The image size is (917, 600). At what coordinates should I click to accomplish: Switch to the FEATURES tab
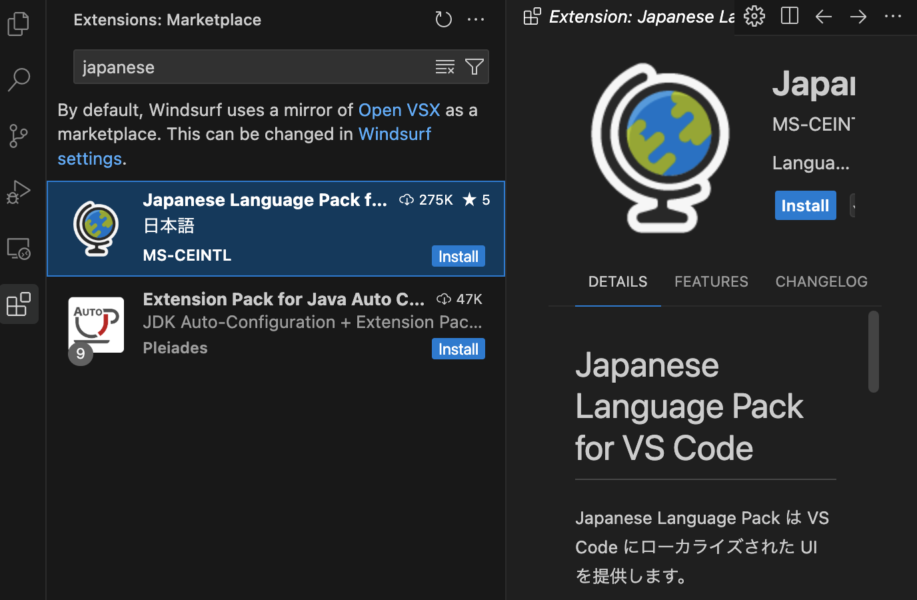tap(711, 282)
